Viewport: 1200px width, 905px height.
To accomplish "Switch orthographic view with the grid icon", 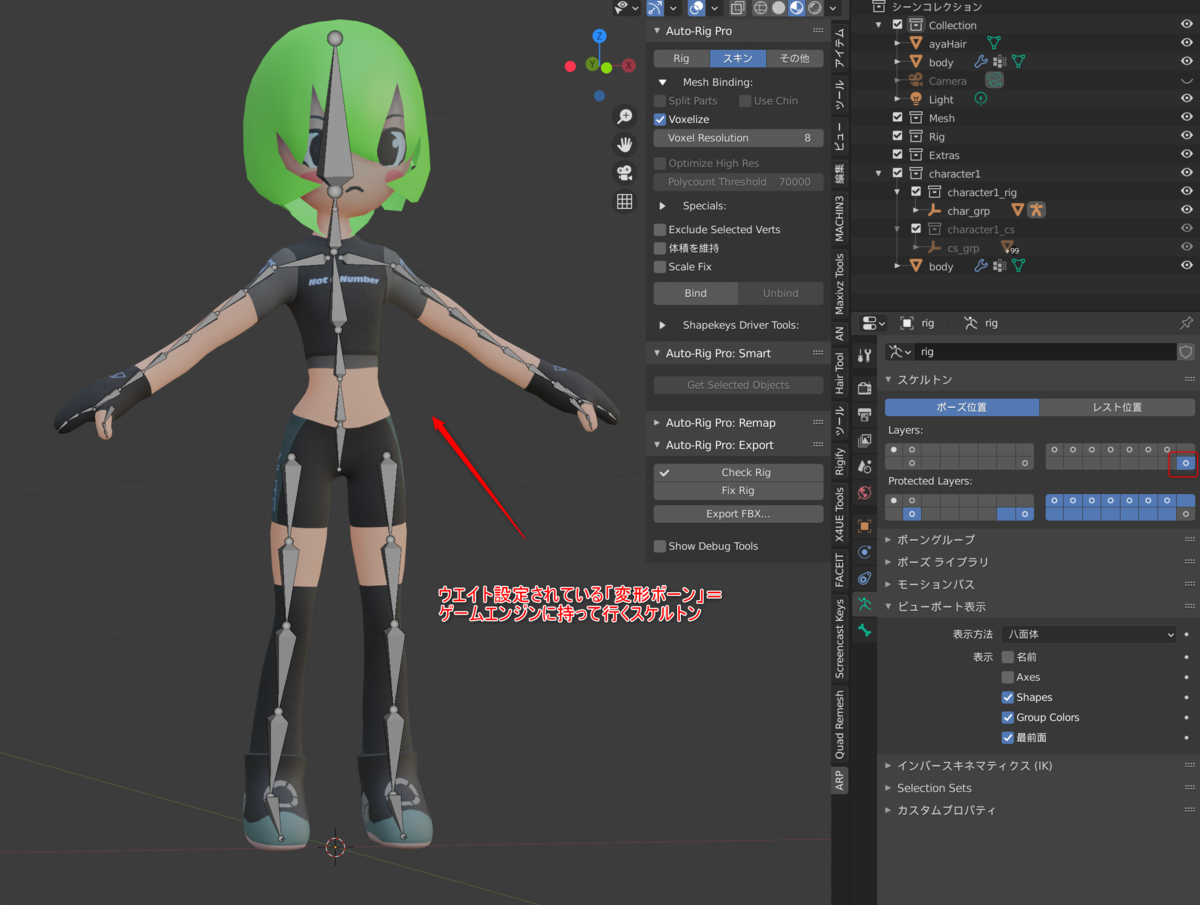I will coord(625,201).
